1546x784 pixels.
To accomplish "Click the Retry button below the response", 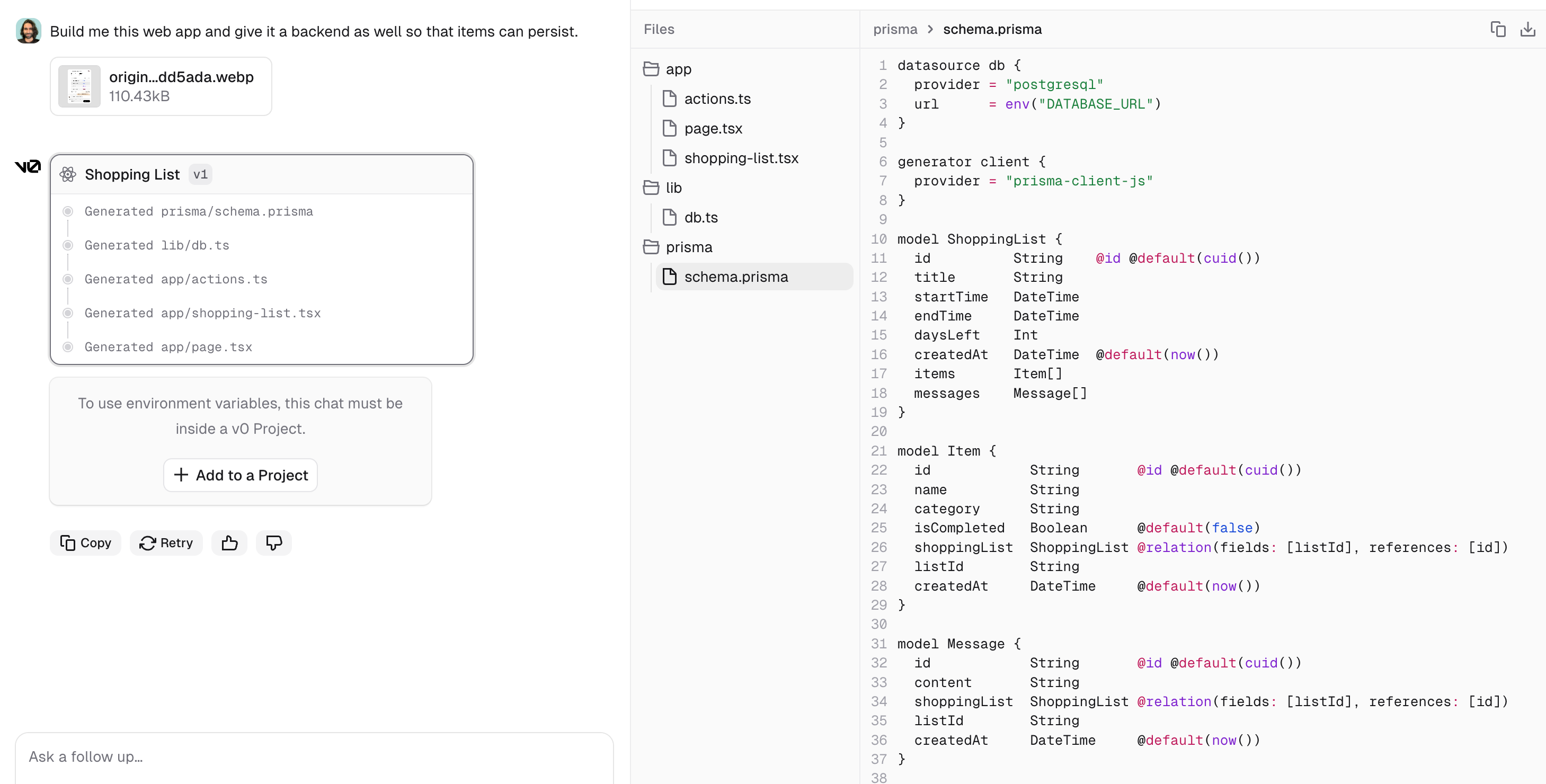I will pos(166,542).
